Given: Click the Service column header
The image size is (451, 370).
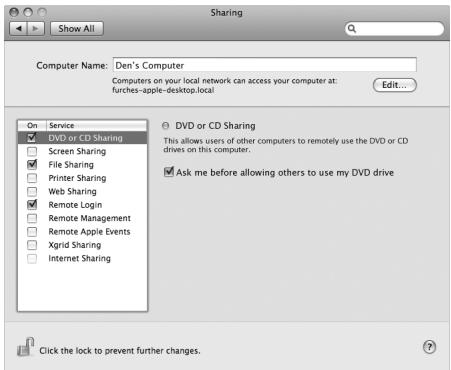Looking at the screenshot, I should click(x=96, y=126).
